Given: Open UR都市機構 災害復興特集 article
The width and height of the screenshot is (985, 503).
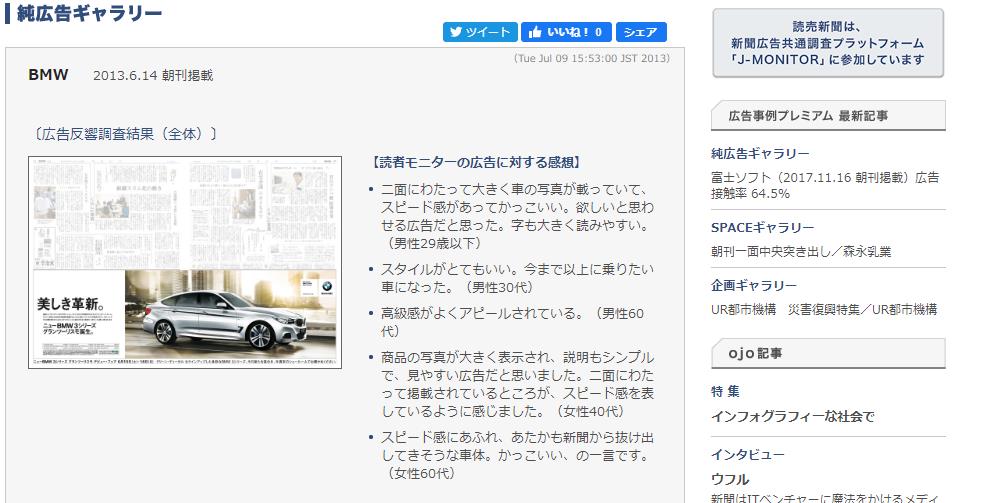Looking at the screenshot, I should [x=824, y=309].
